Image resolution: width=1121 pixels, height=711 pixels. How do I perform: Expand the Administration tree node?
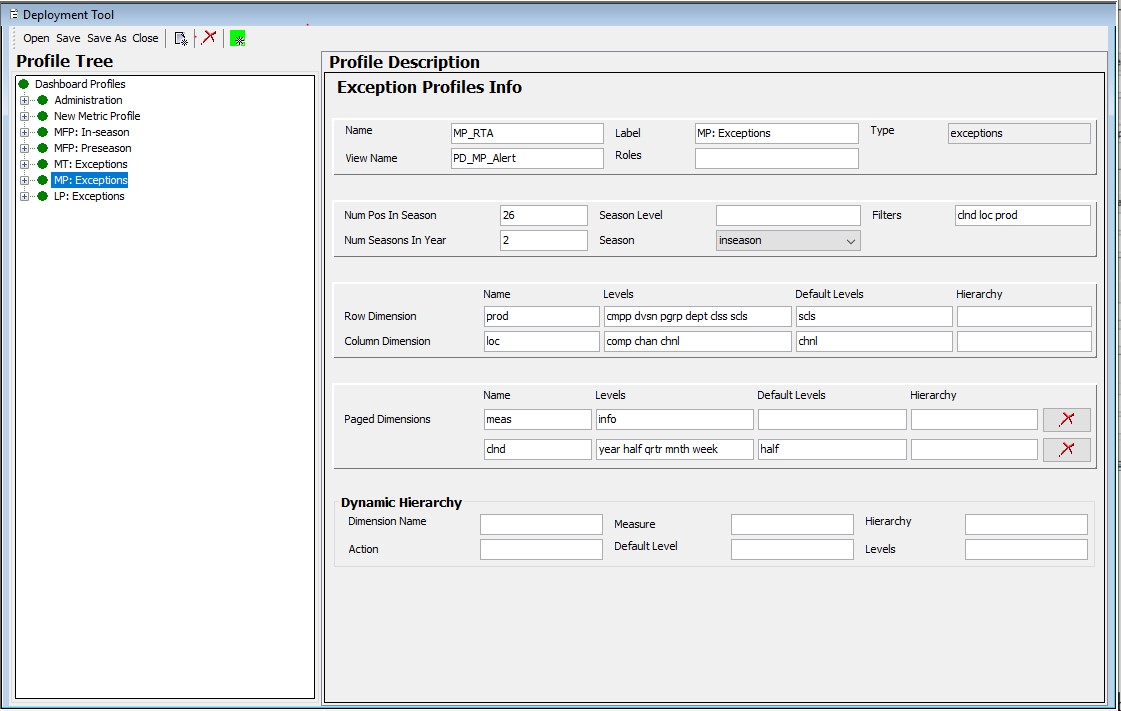pos(24,100)
